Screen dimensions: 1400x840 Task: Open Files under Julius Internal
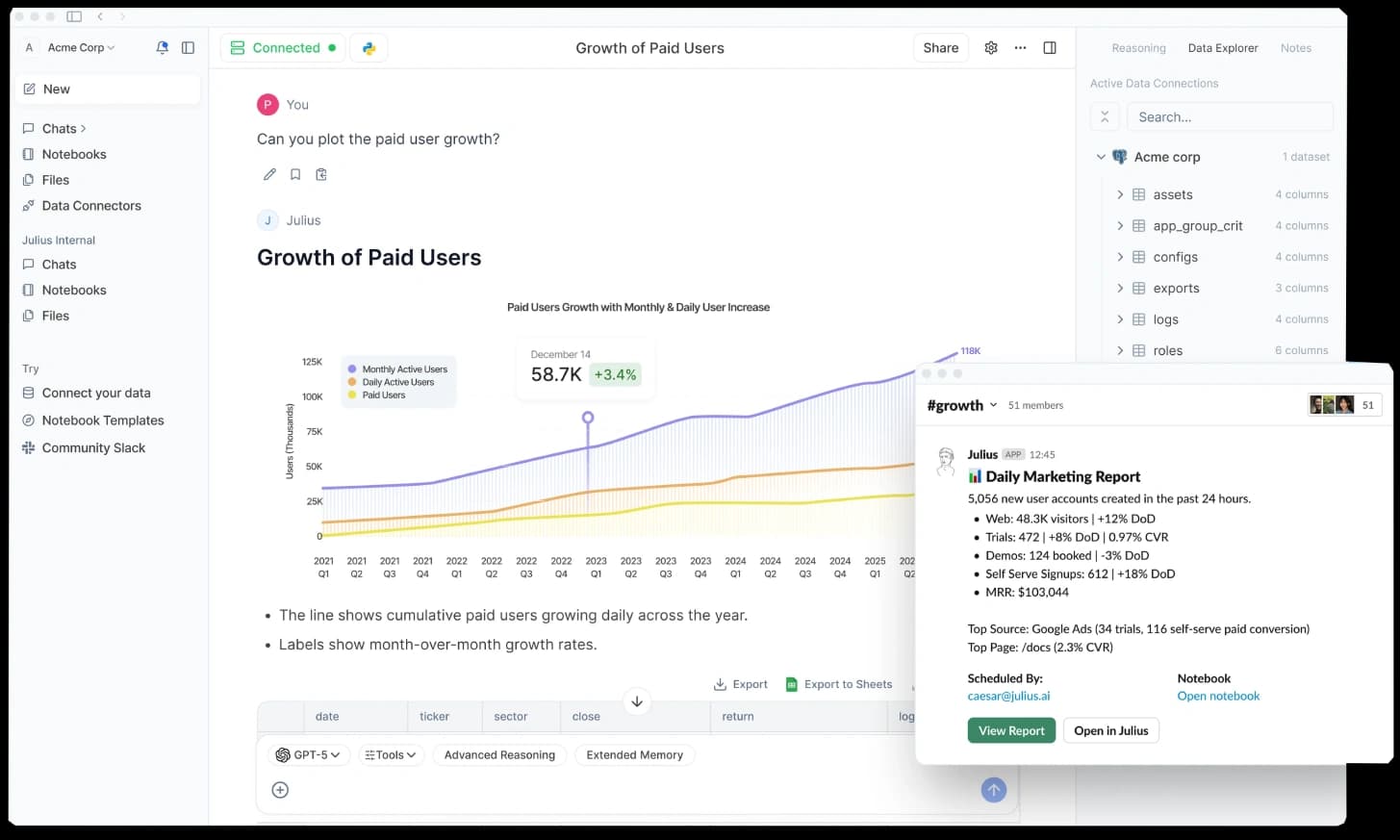46,316
